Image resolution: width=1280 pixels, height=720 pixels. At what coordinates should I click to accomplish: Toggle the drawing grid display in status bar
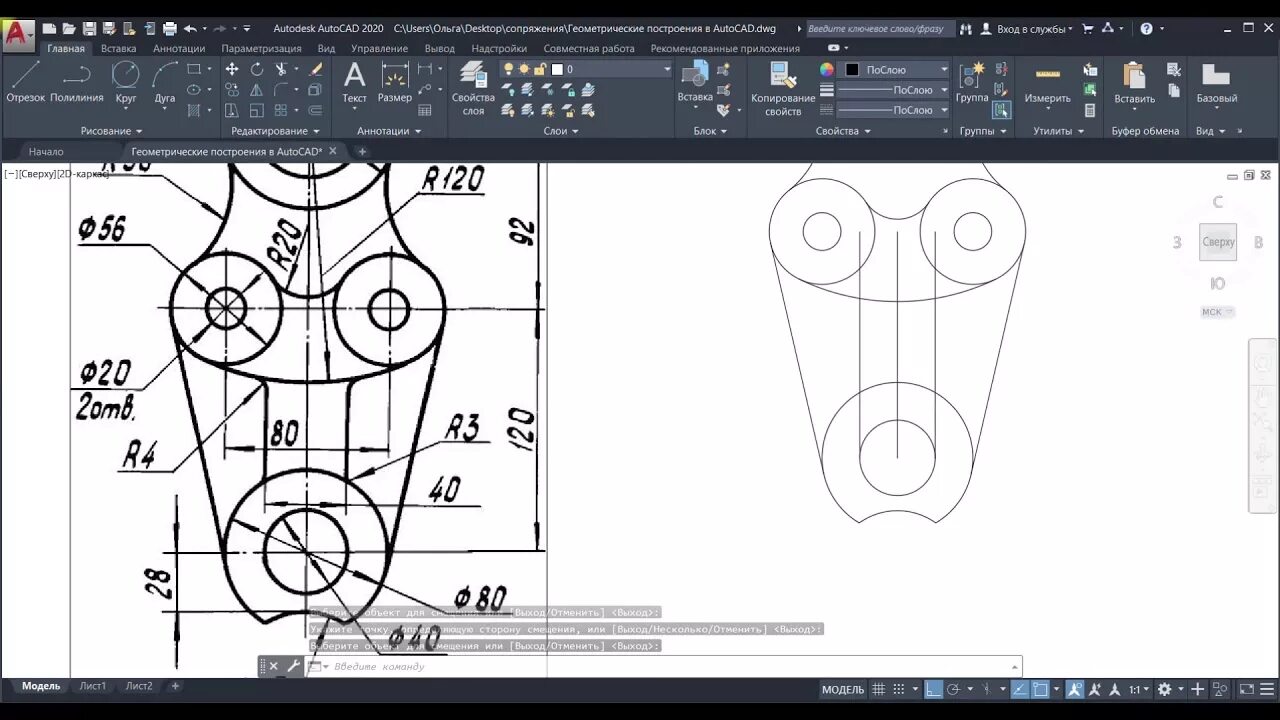[878, 689]
